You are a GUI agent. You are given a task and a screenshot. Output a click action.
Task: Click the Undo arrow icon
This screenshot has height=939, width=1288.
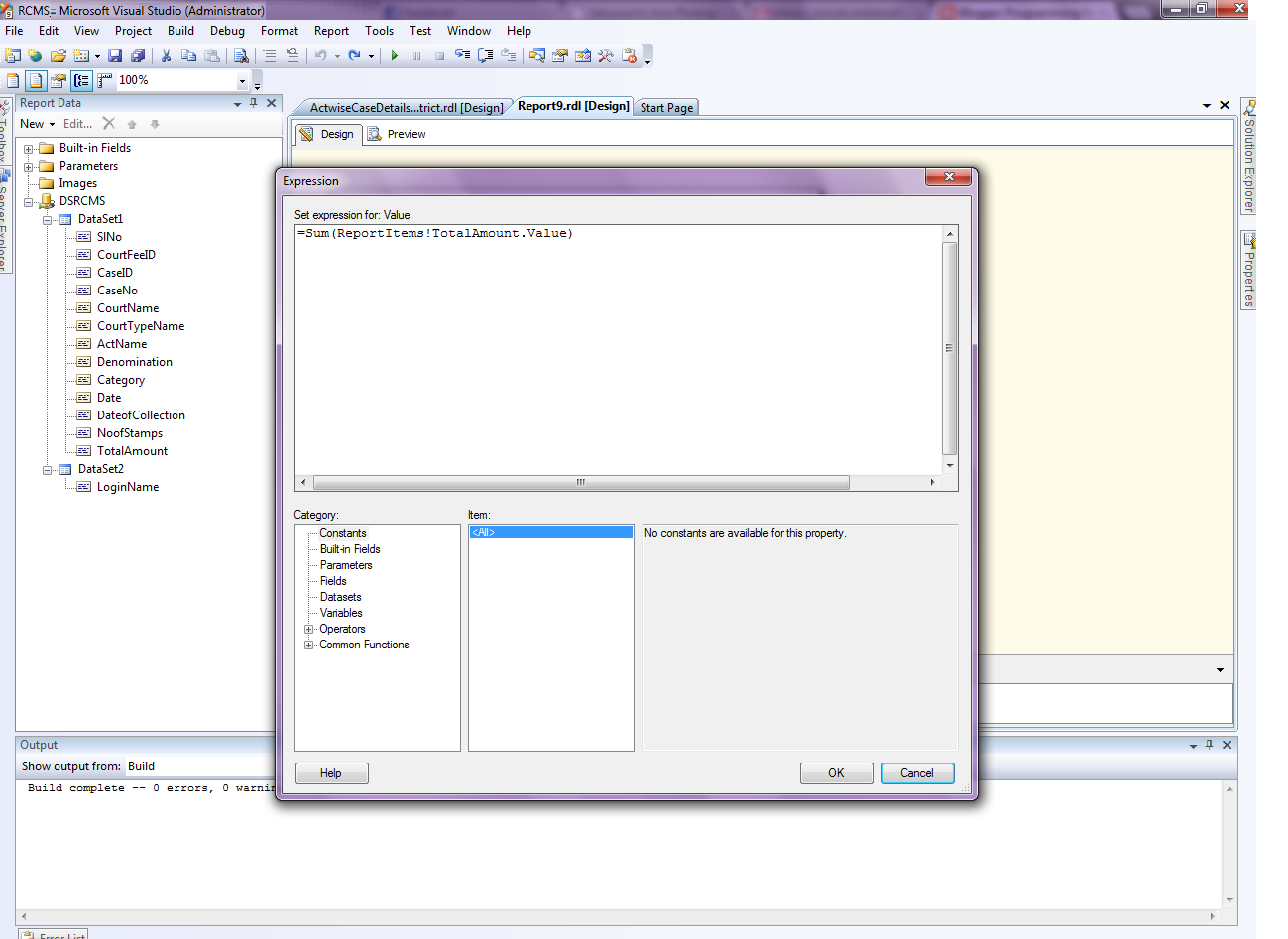320,56
